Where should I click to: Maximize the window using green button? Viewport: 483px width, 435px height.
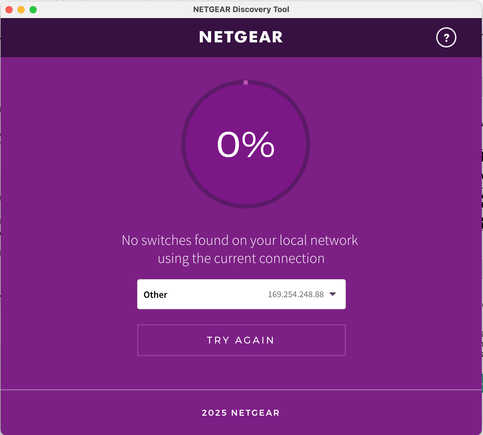[x=33, y=10]
